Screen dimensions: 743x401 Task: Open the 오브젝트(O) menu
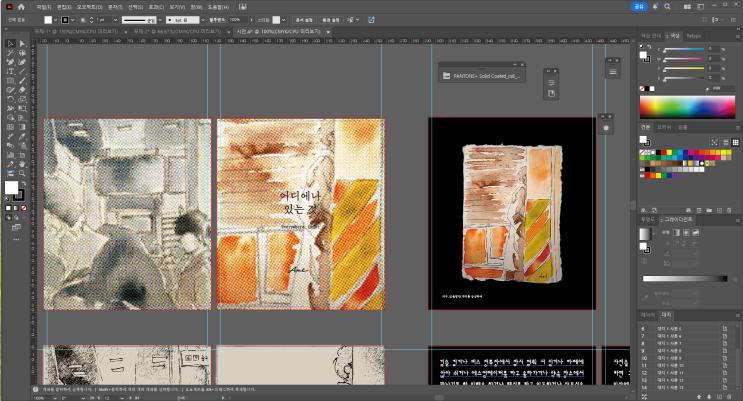pyautogui.click(x=90, y=7)
